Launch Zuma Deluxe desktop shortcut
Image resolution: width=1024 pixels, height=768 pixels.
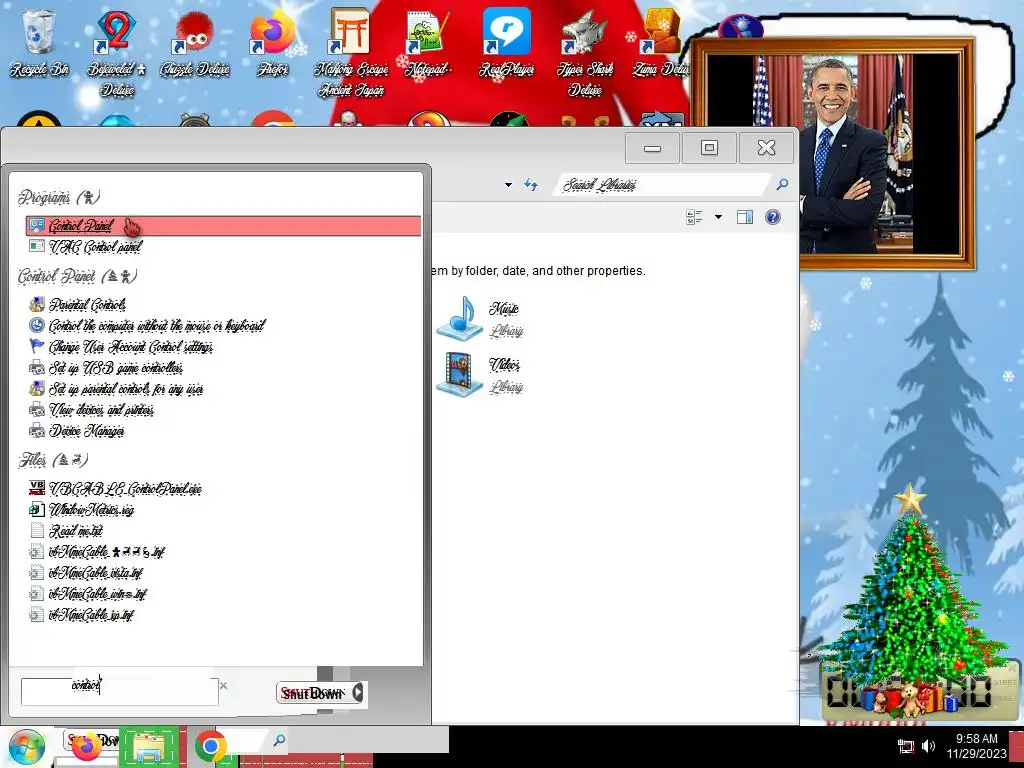(661, 44)
